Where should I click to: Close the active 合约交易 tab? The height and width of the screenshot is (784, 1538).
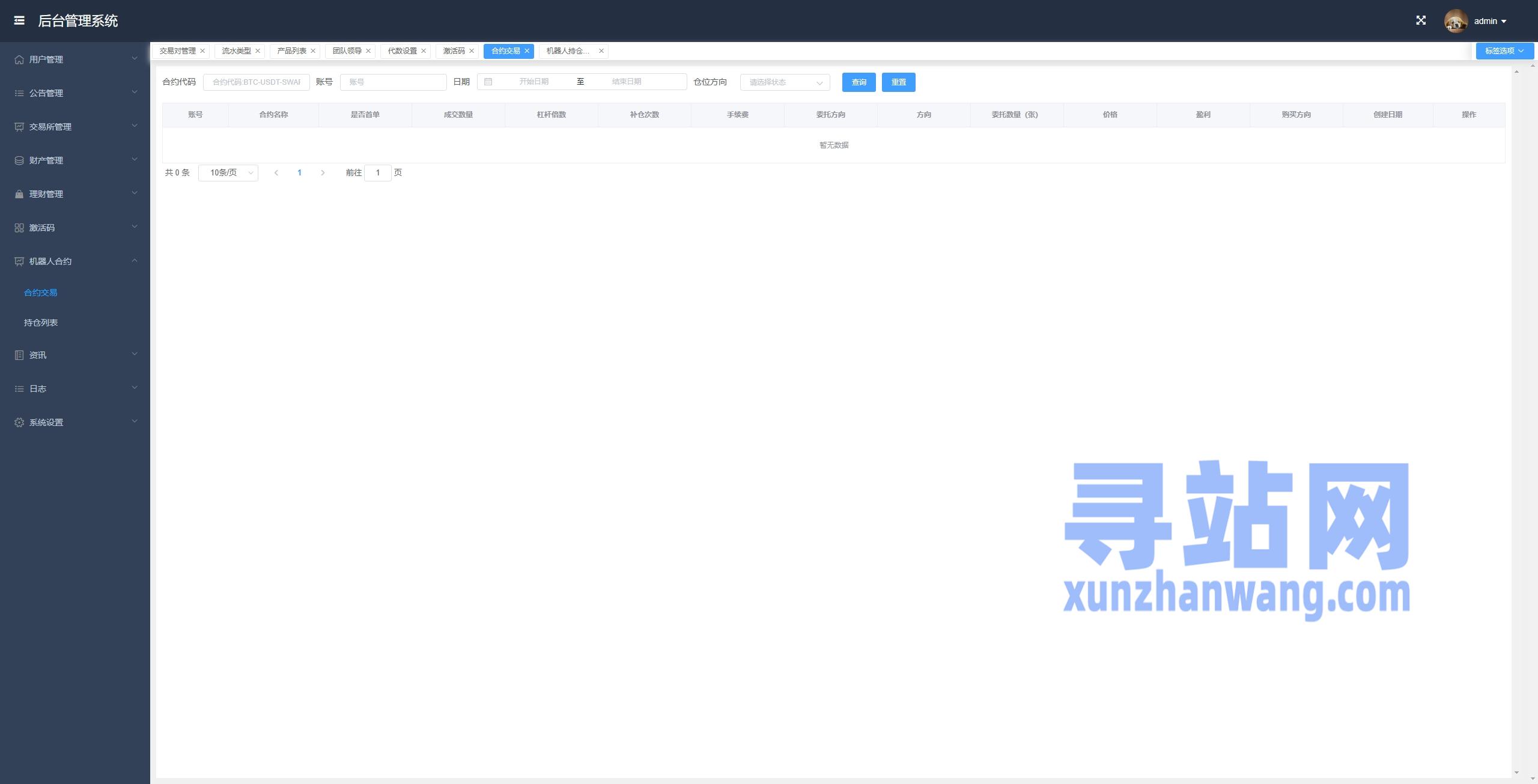click(527, 51)
